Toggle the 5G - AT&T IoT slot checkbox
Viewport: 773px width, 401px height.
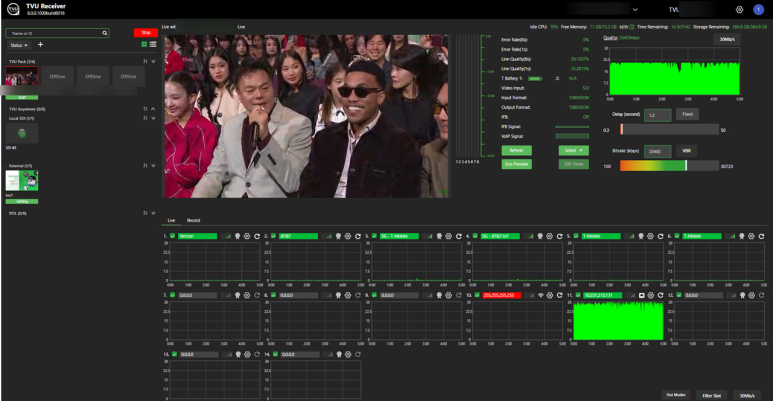coord(475,236)
